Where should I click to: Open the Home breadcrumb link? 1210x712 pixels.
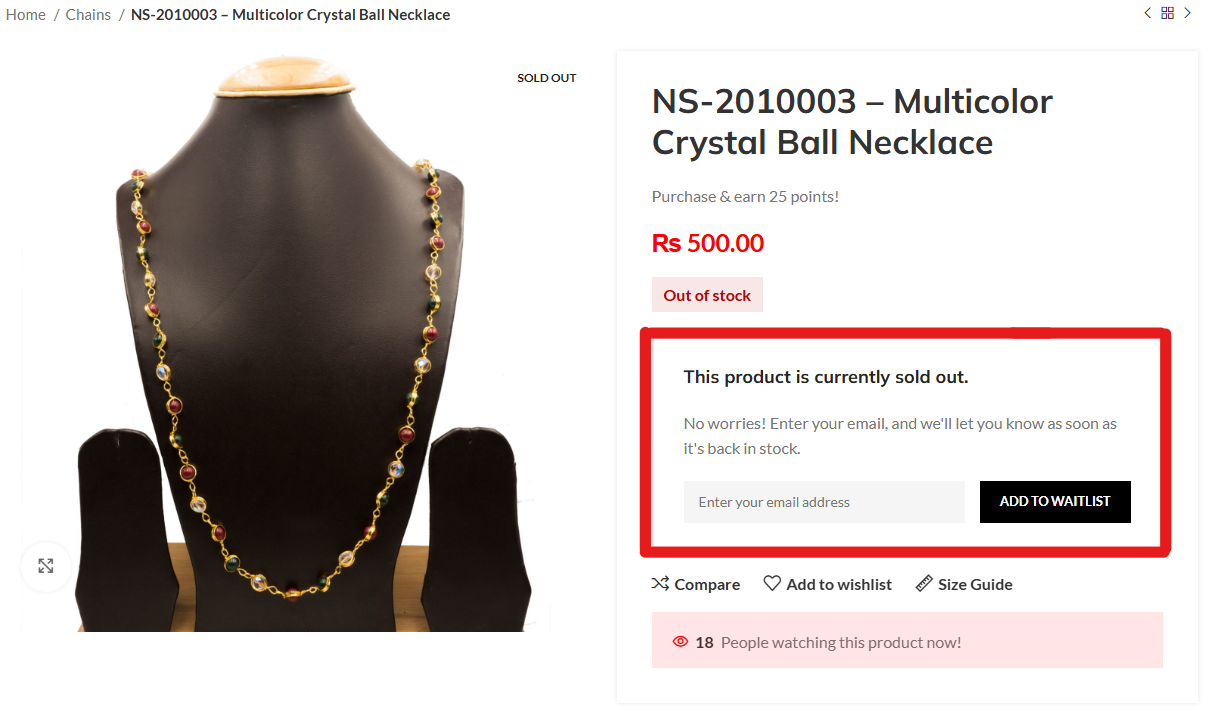tap(26, 15)
